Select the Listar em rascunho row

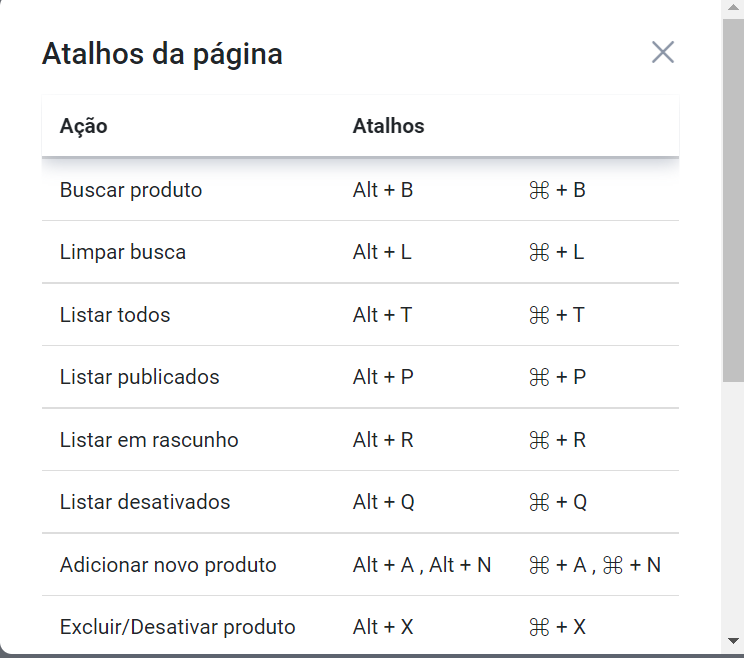pos(149,440)
